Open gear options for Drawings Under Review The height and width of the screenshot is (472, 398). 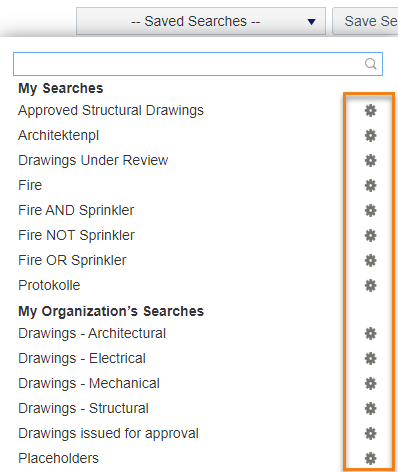click(370, 160)
